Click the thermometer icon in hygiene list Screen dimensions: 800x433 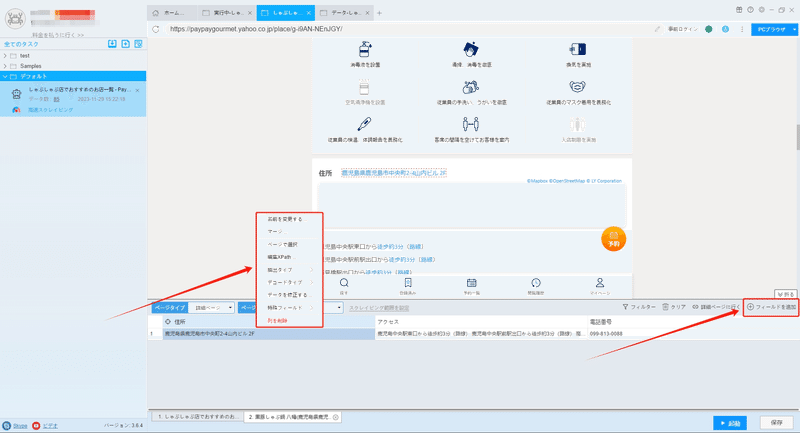tap(364, 124)
